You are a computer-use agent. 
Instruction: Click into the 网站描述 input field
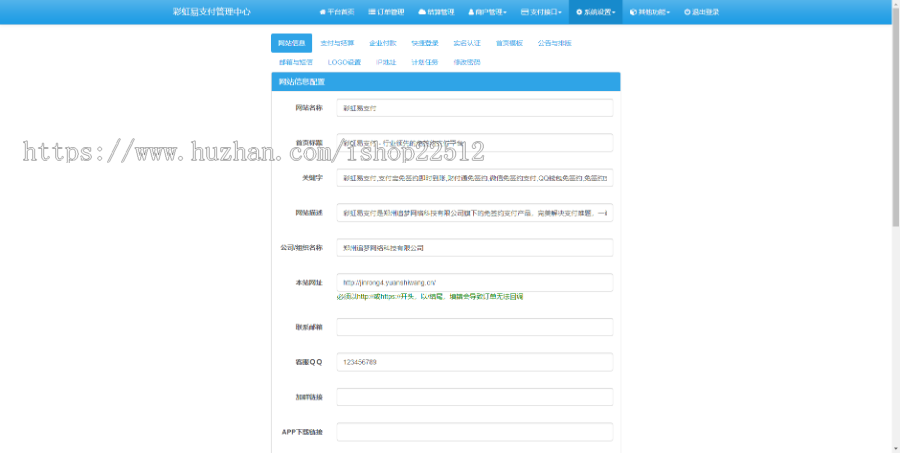[475, 213]
